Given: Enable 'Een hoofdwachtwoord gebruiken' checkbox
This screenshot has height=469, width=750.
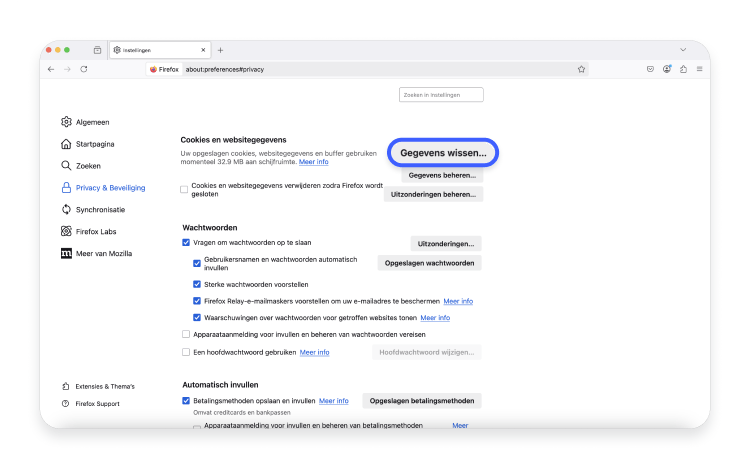Looking at the screenshot, I should click(x=186, y=352).
